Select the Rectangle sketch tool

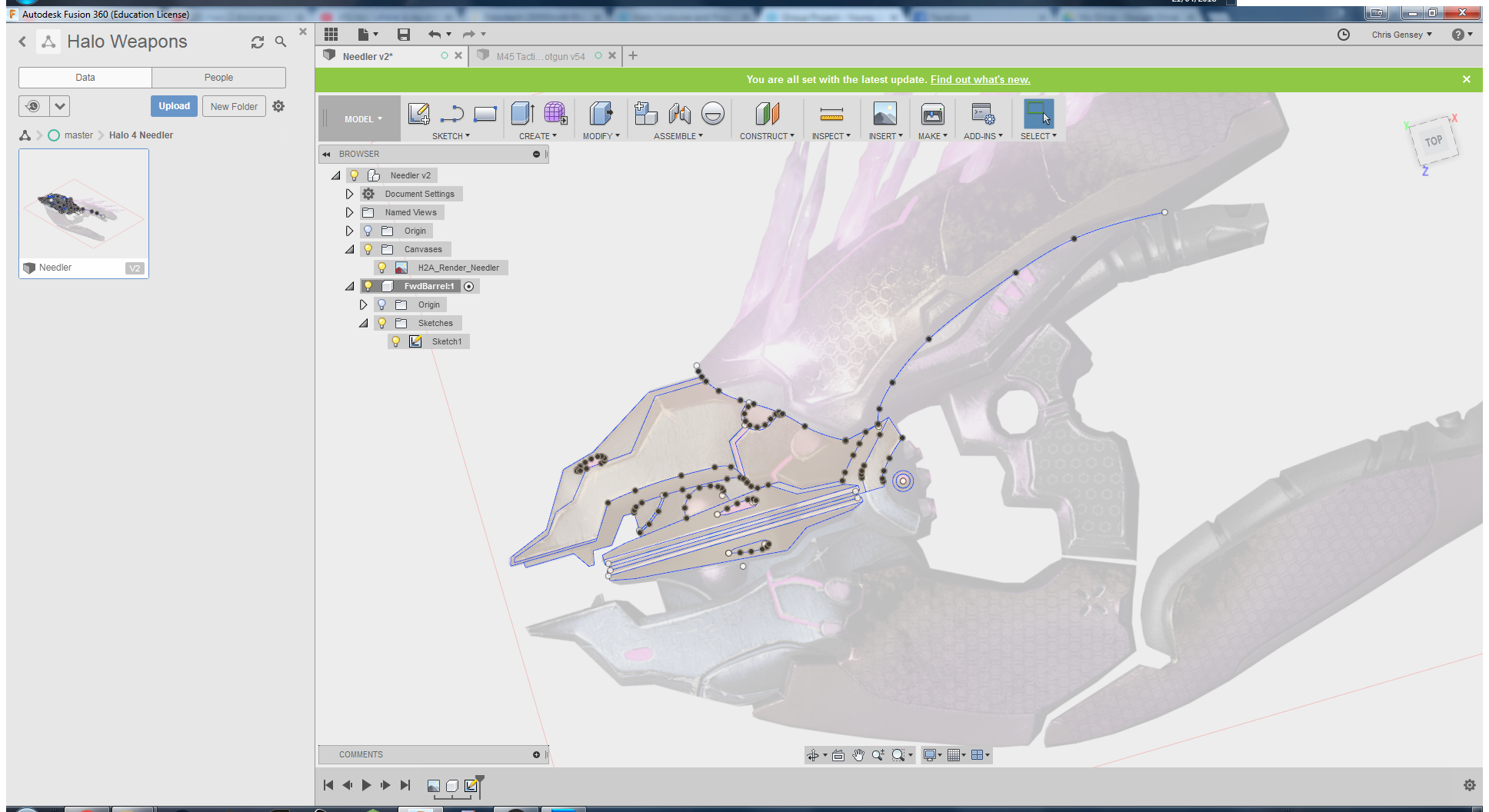click(x=485, y=114)
